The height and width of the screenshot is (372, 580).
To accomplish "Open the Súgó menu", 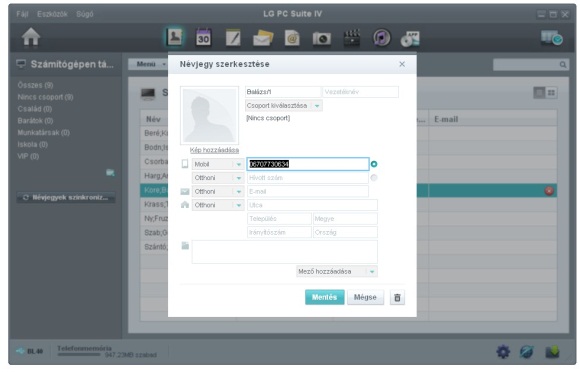I will tap(85, 14).
